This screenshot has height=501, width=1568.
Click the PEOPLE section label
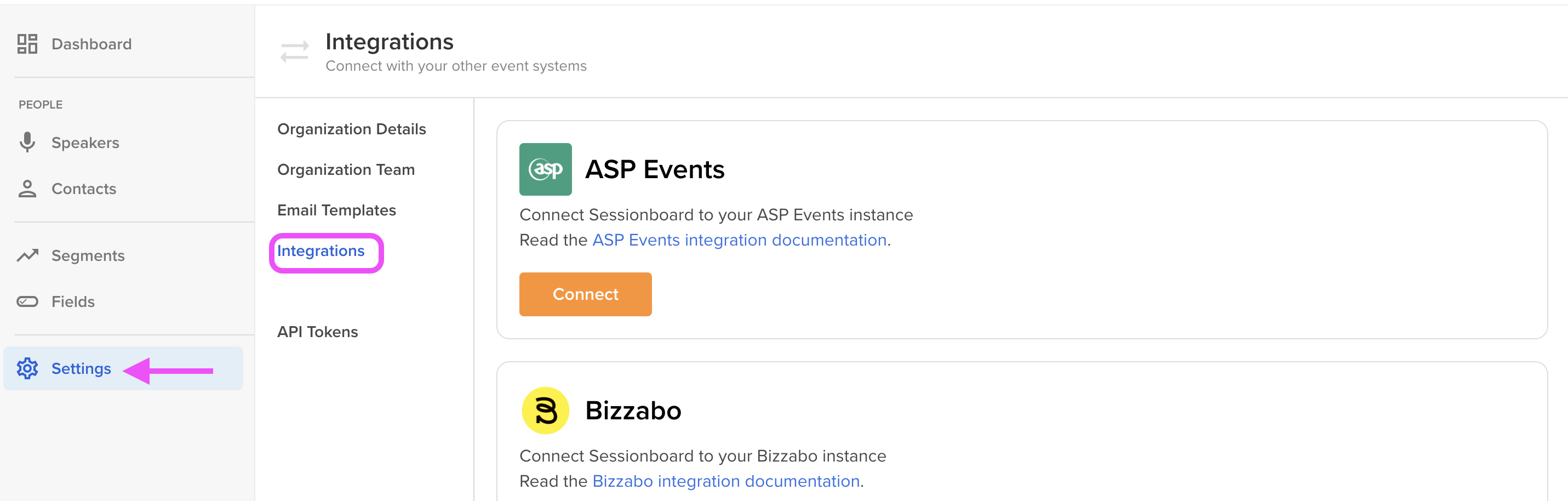(x=40, y=105)
